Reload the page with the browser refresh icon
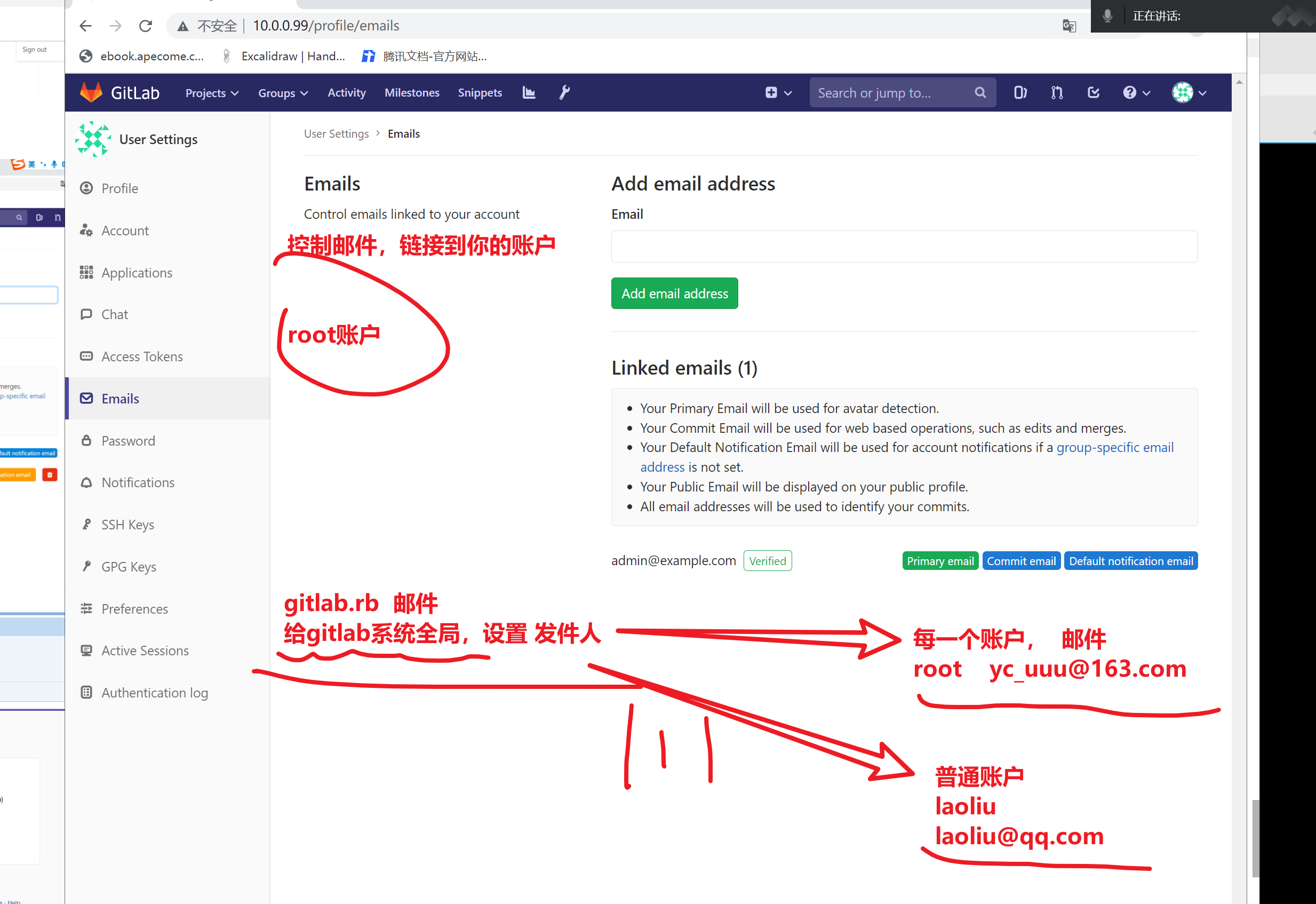The height and width of the screenshot is (904, 1316). tap(146, 26)
